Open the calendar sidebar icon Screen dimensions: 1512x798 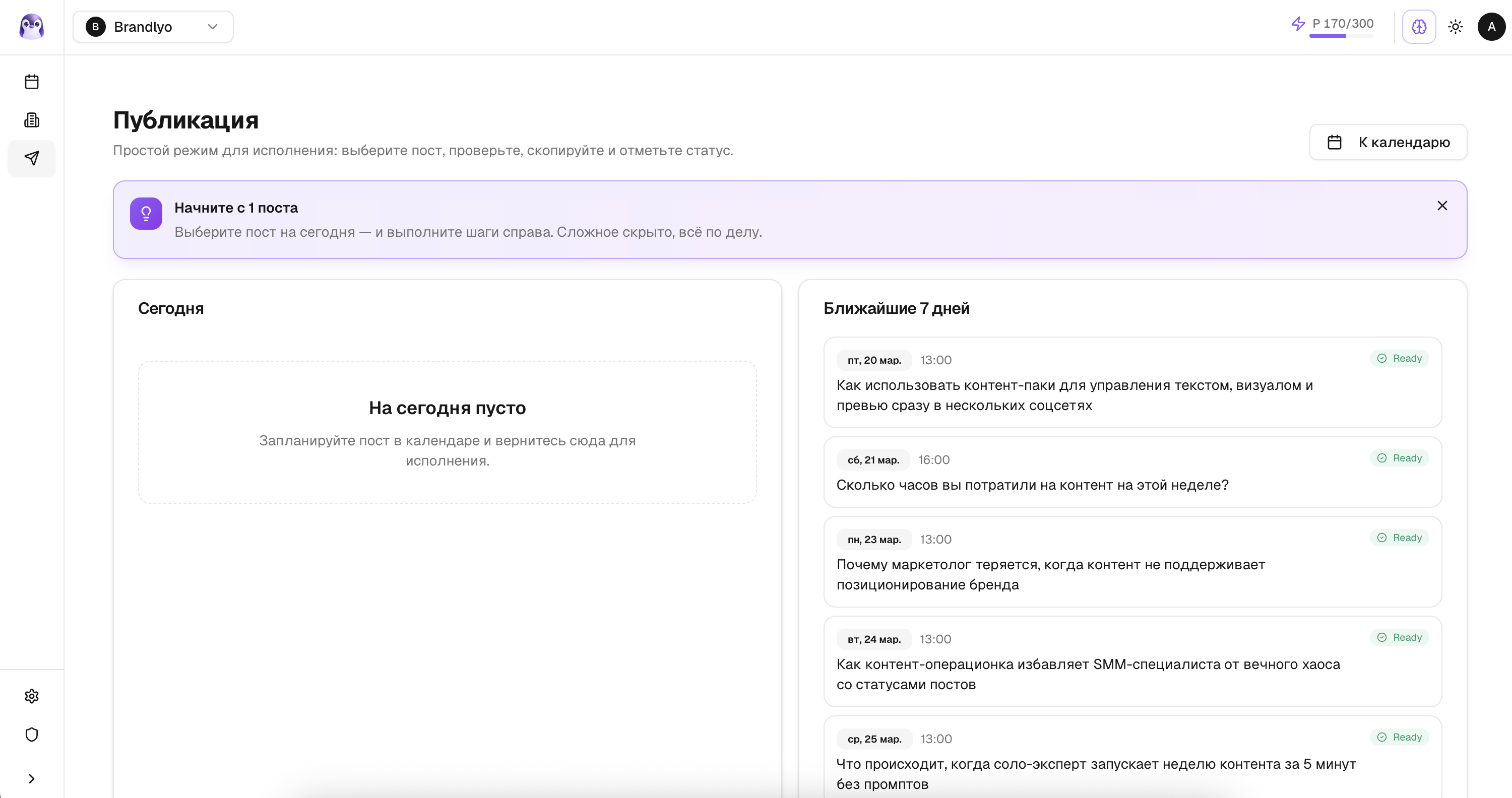coord(32,82)
